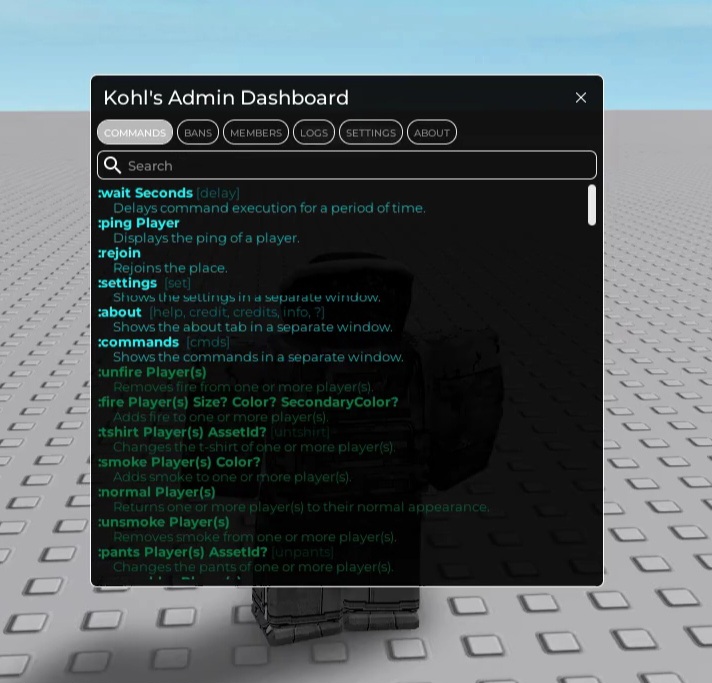Open the Settings tab
The width and height of the screenshot is (712, 683).
click(x=371, y=133)
